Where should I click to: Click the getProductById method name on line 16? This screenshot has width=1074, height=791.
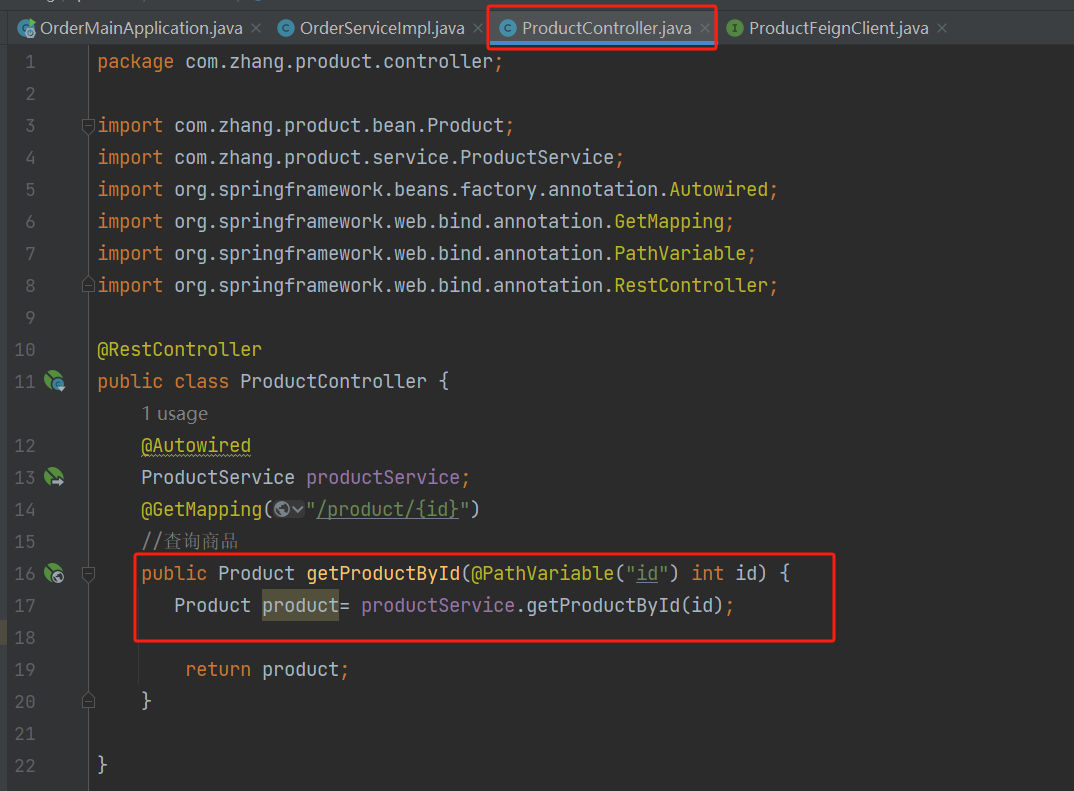(383, 573)
